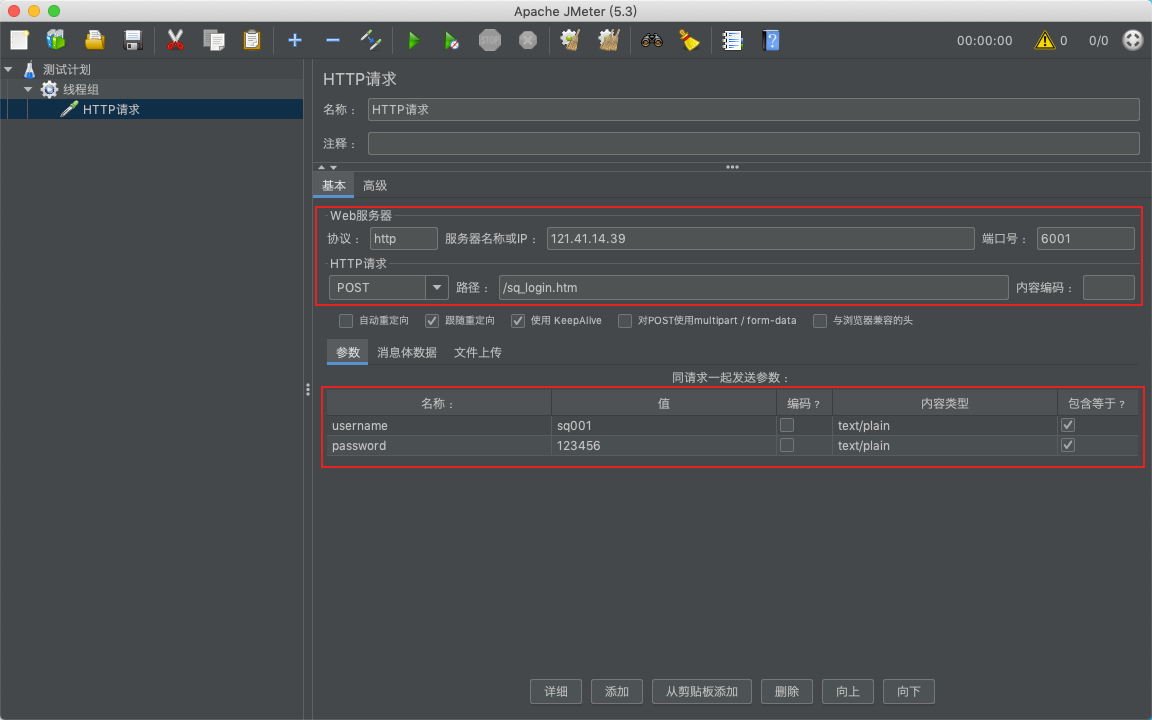This screenshot has width=1152, height=720.
Task: Click the 服务器名称或IP field
Action: click(760, 238)
